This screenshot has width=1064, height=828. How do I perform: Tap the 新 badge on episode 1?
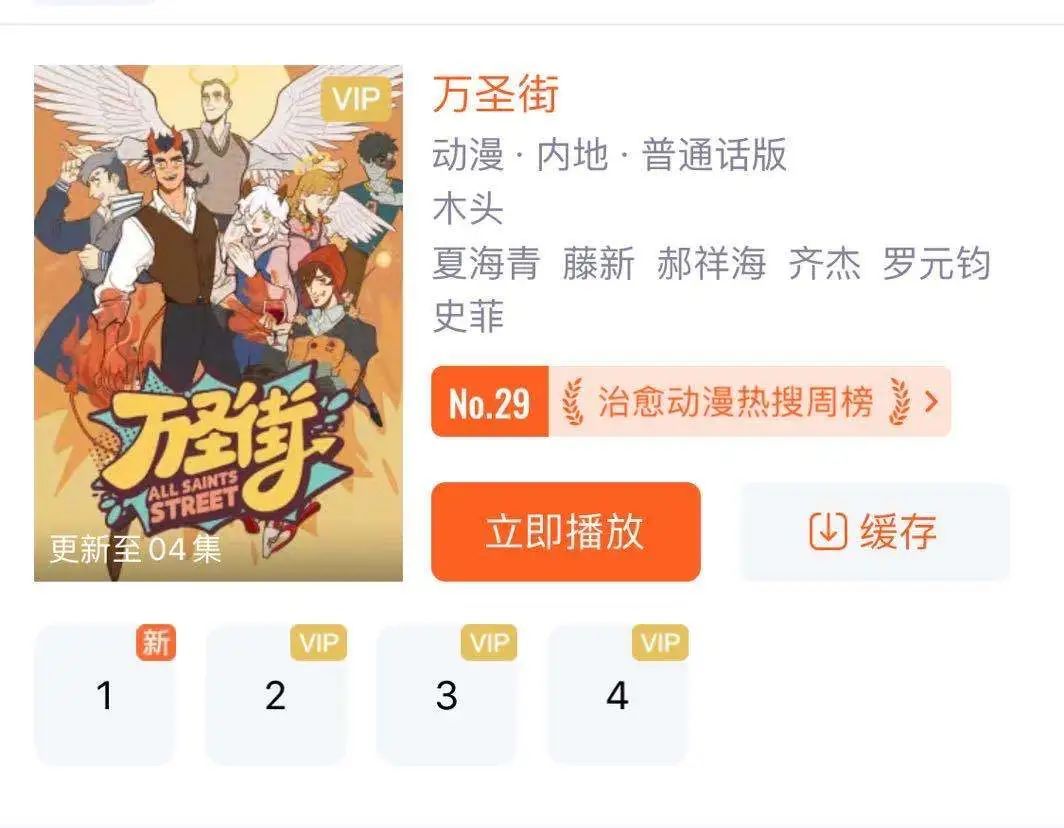(x=156, y=642)
